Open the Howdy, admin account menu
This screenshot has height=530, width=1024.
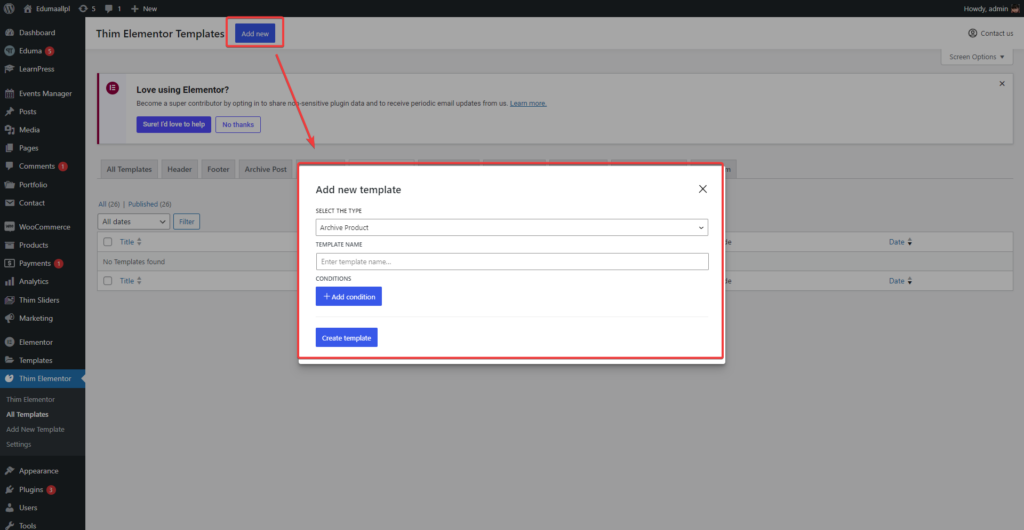pos(991,8)
